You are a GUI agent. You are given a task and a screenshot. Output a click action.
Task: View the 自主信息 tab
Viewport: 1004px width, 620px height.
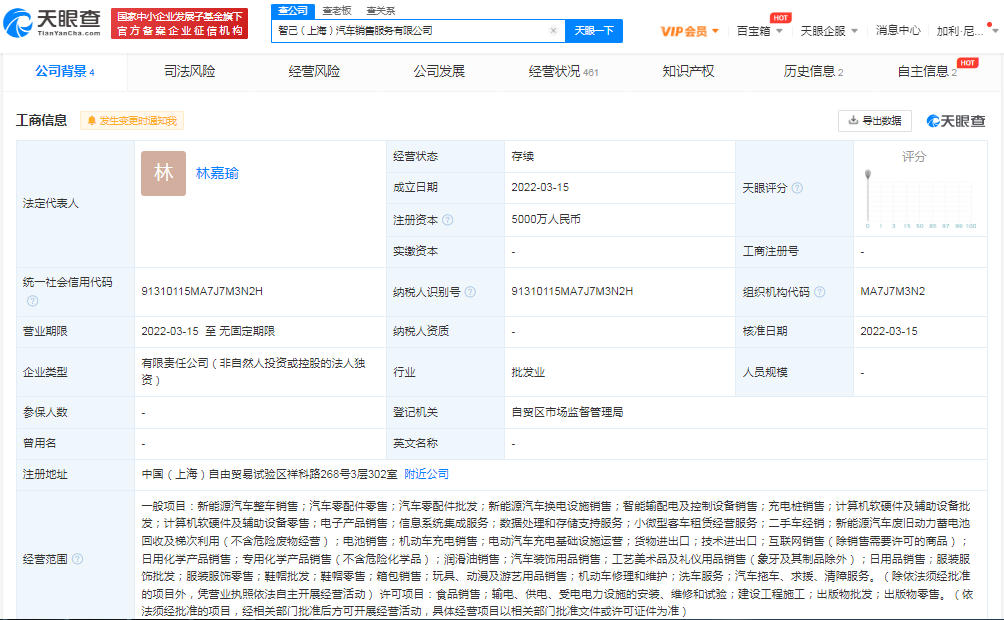tap(927, 71)
